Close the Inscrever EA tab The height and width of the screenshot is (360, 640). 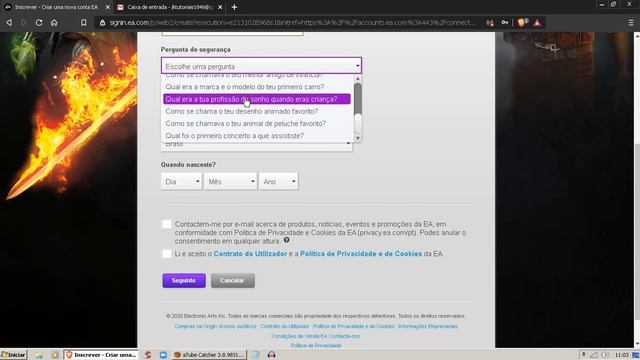click(x=107, y=7)
